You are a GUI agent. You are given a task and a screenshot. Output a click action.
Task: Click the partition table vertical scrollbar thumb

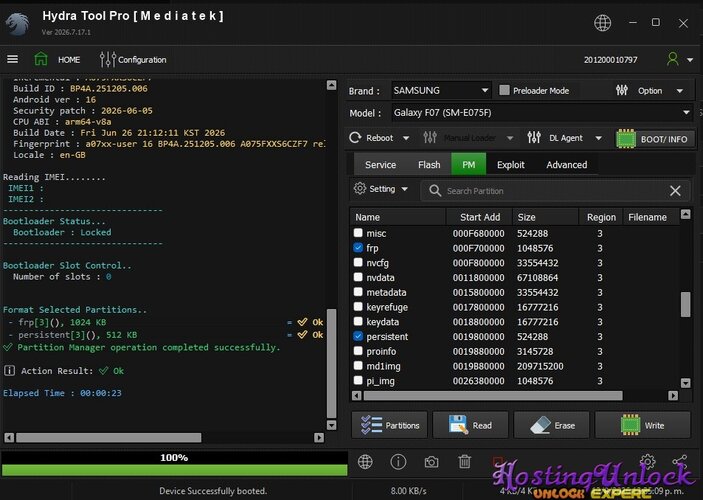(686, 304)
